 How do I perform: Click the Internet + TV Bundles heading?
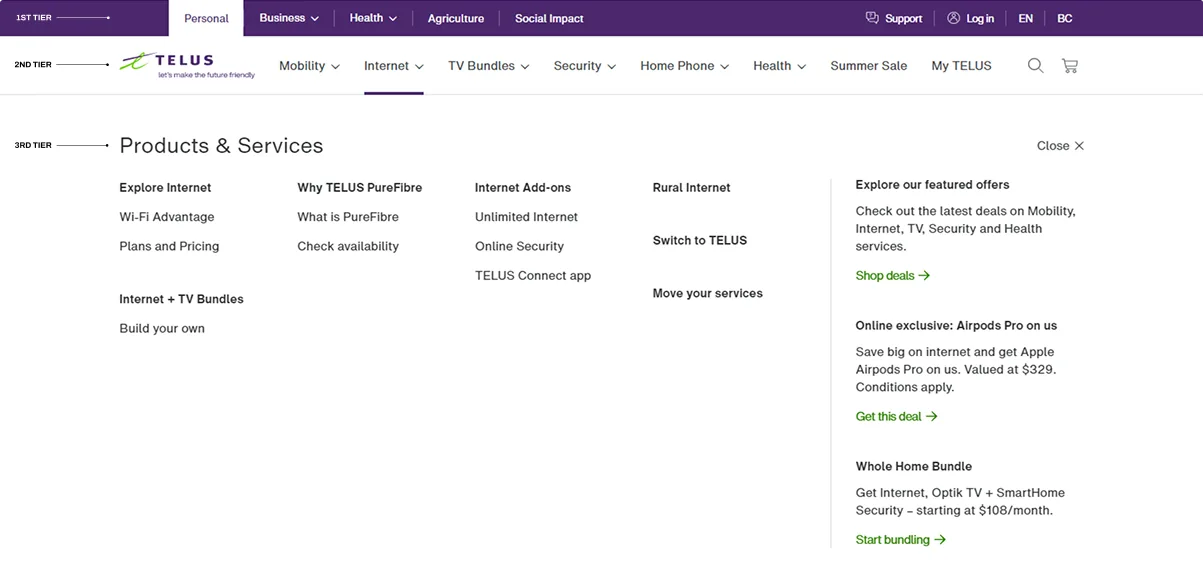[181, 299]
